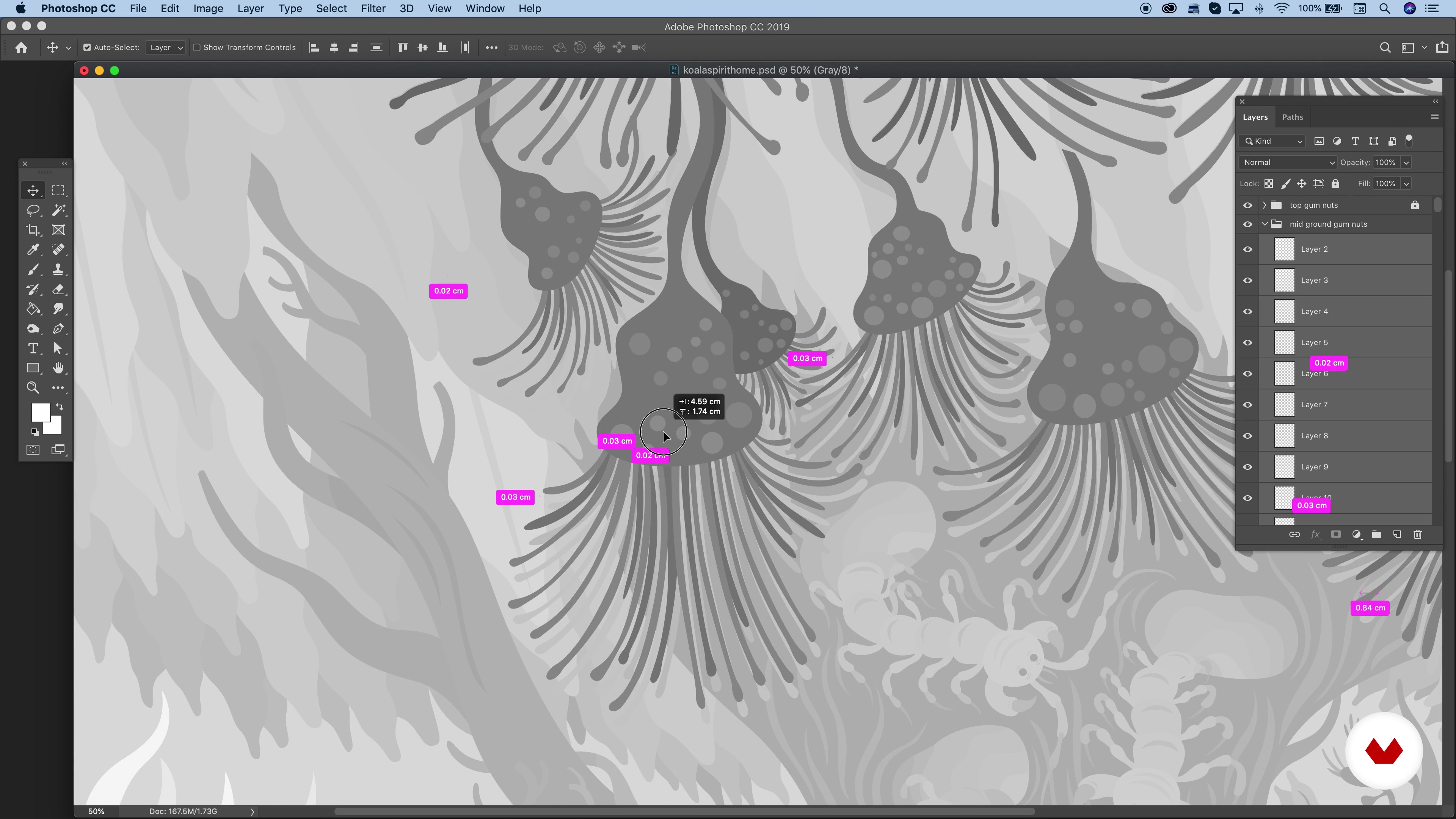The image size is (1456, 819).
Task: Select the Dodge tool
Action: [33, 328]
